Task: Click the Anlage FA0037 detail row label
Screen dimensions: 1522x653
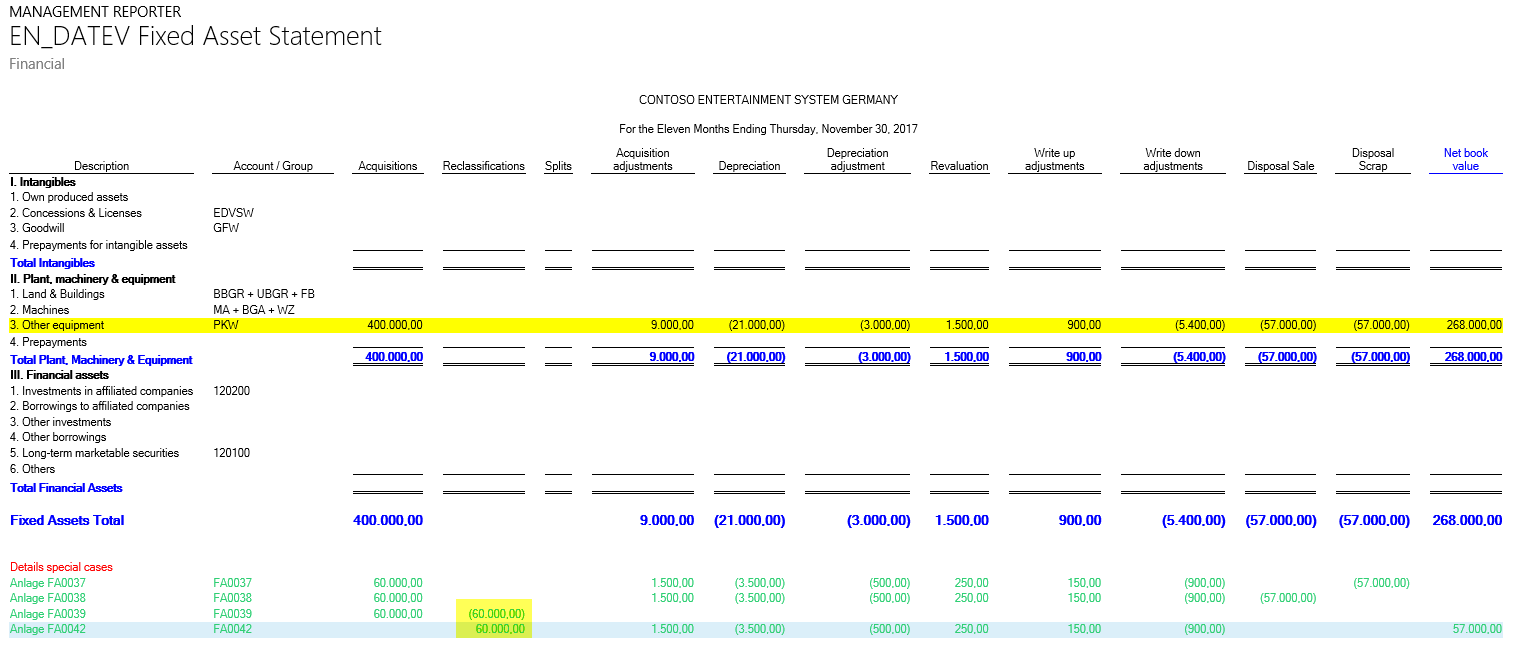Action: [47, 583]
